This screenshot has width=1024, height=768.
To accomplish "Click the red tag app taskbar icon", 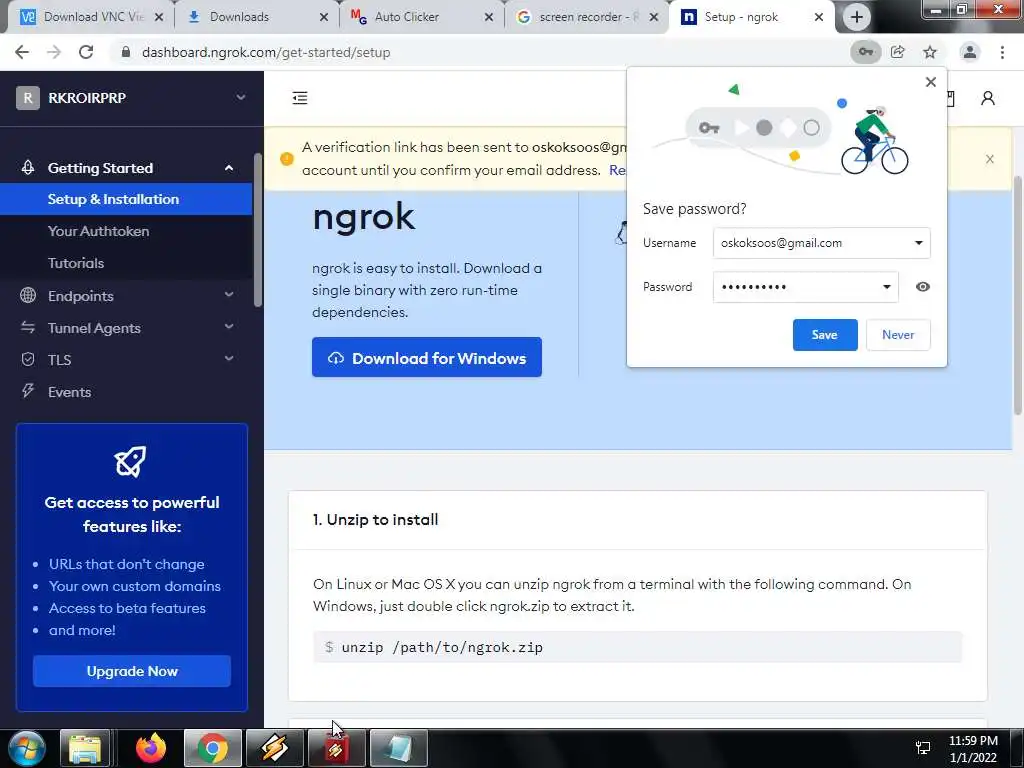I will coord(336,748).
